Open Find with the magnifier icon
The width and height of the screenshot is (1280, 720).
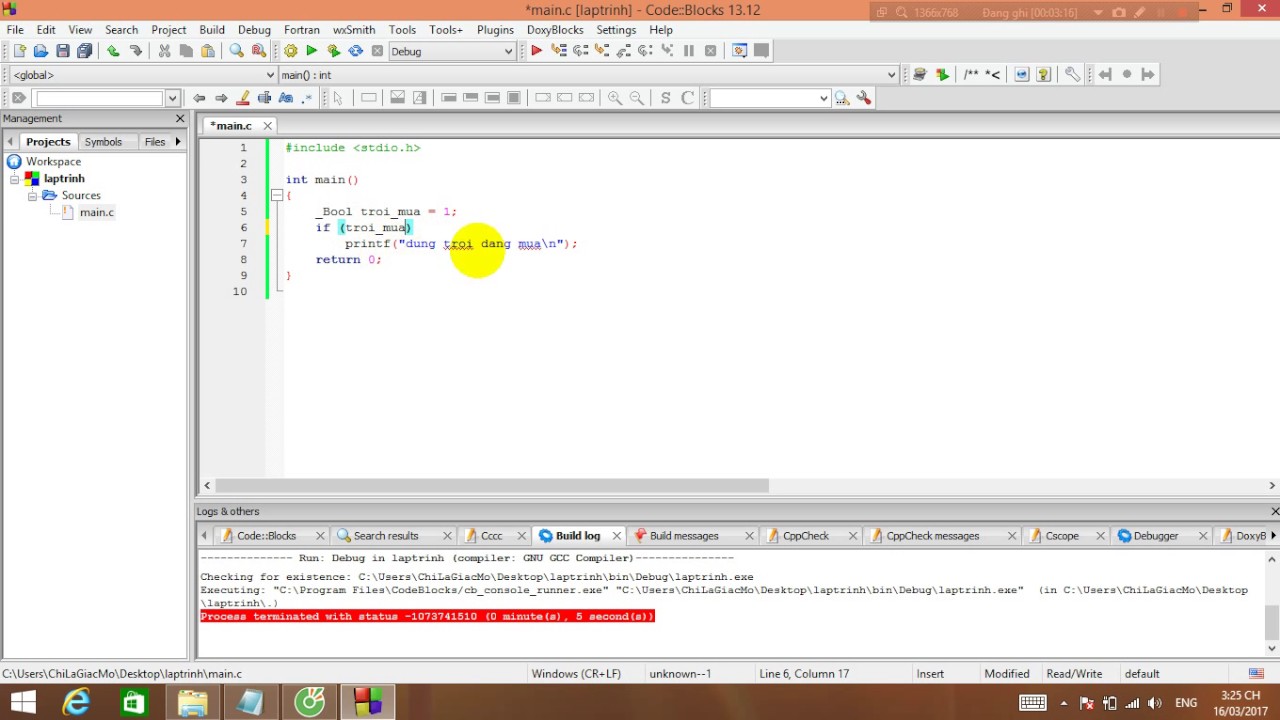point(236,51)
